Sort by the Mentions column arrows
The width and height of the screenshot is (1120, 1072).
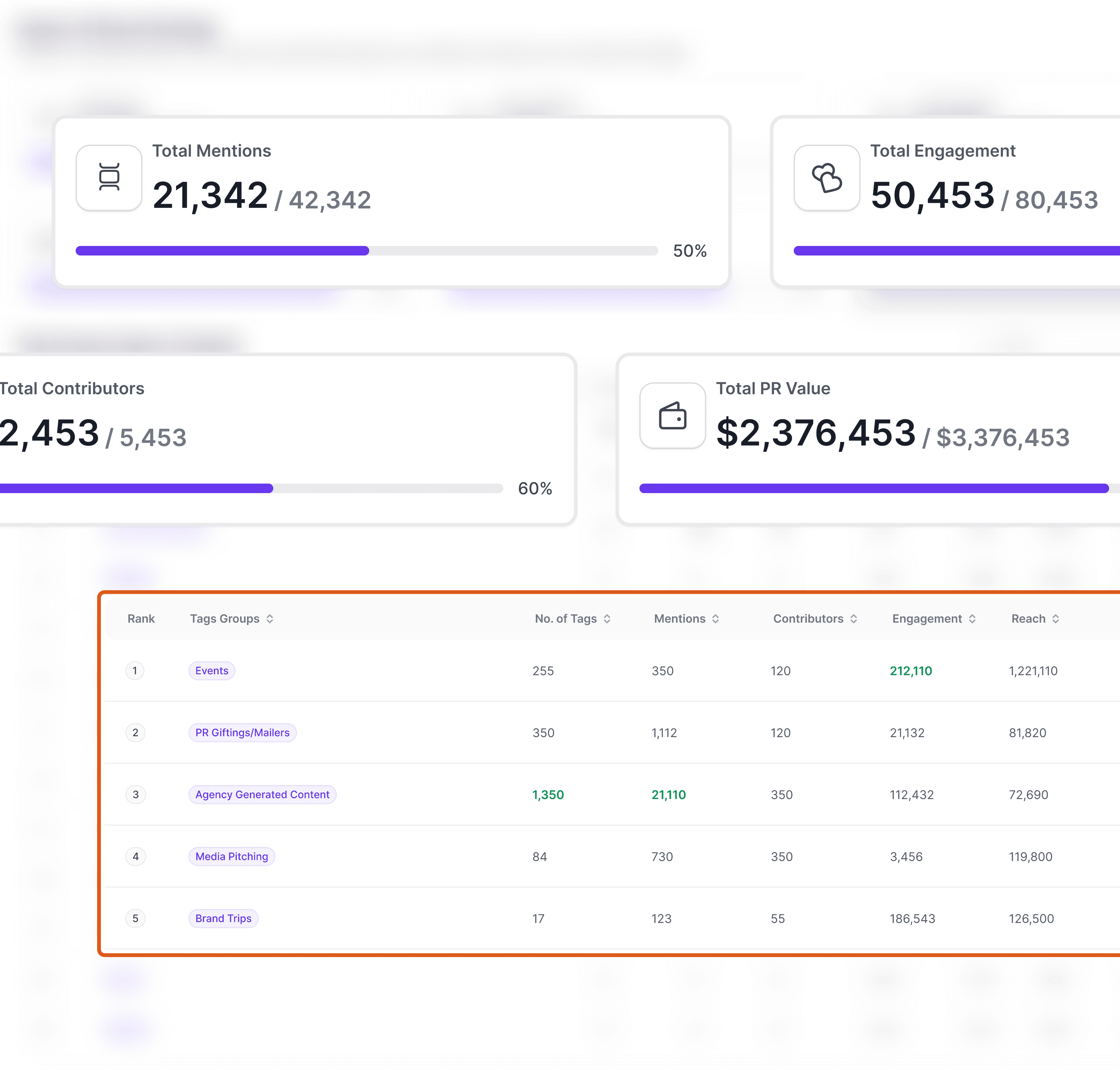click(x=715, y=618)
